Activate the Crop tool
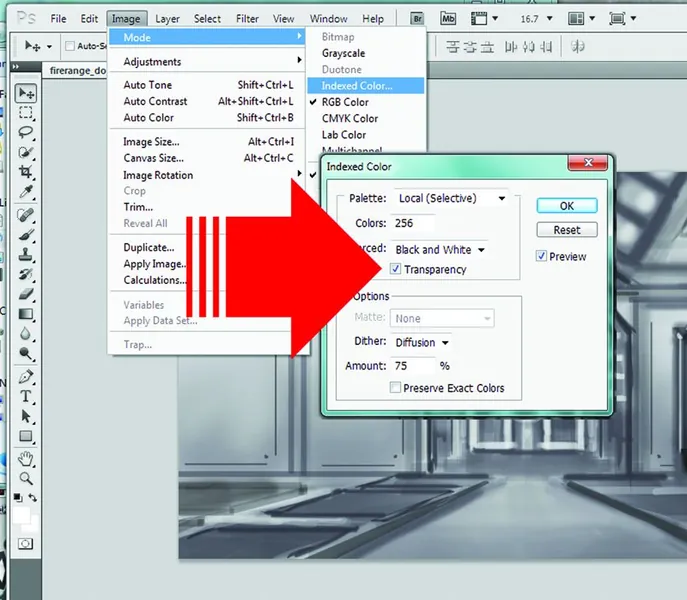 26,171
